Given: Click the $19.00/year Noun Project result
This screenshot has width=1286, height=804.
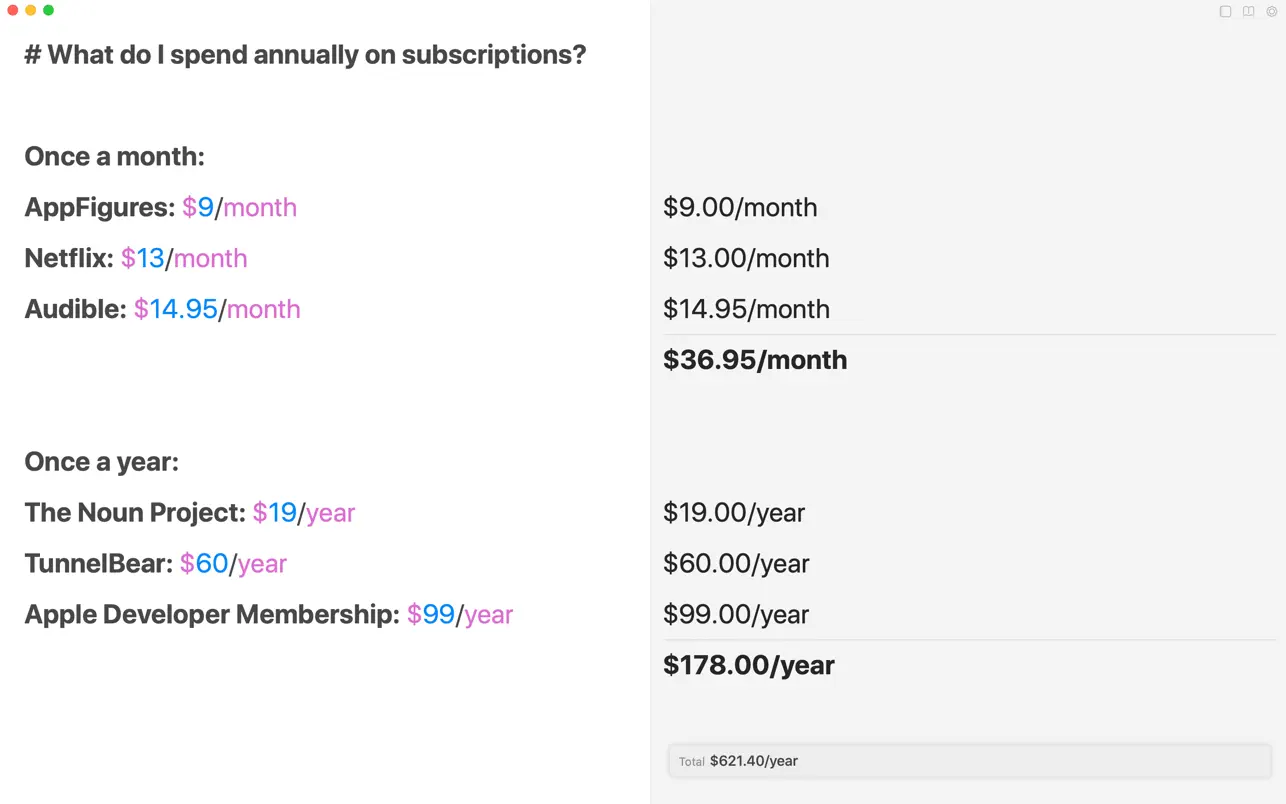Looking at the screenshot, I should 734,513.
